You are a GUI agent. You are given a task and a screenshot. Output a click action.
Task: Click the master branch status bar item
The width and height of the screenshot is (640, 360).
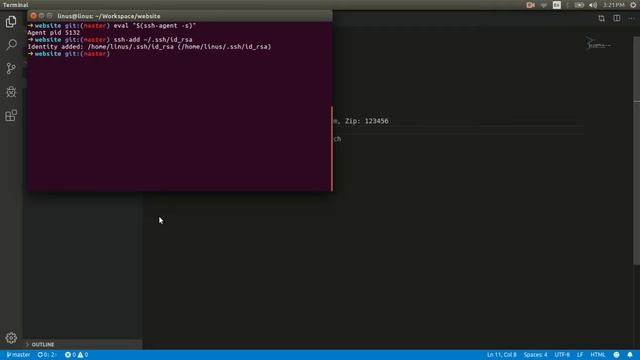(18, 355)
